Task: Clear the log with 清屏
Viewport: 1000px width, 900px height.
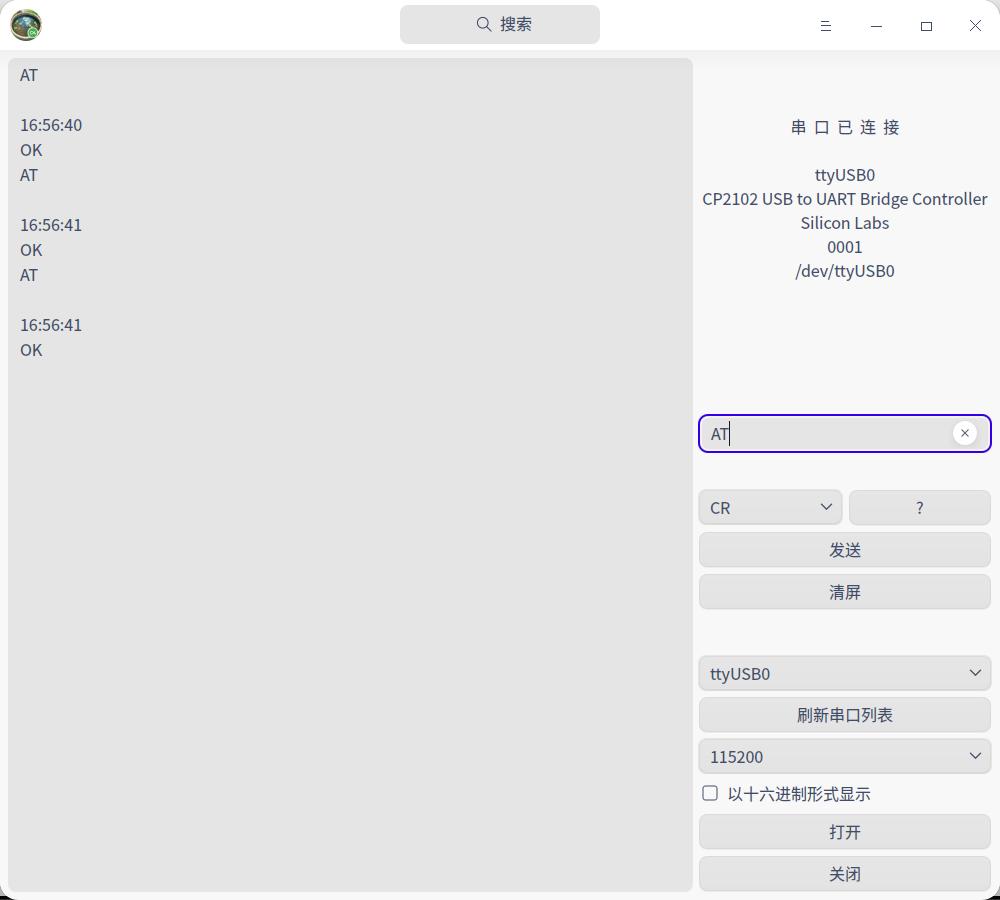Action: tap(844, 592)
